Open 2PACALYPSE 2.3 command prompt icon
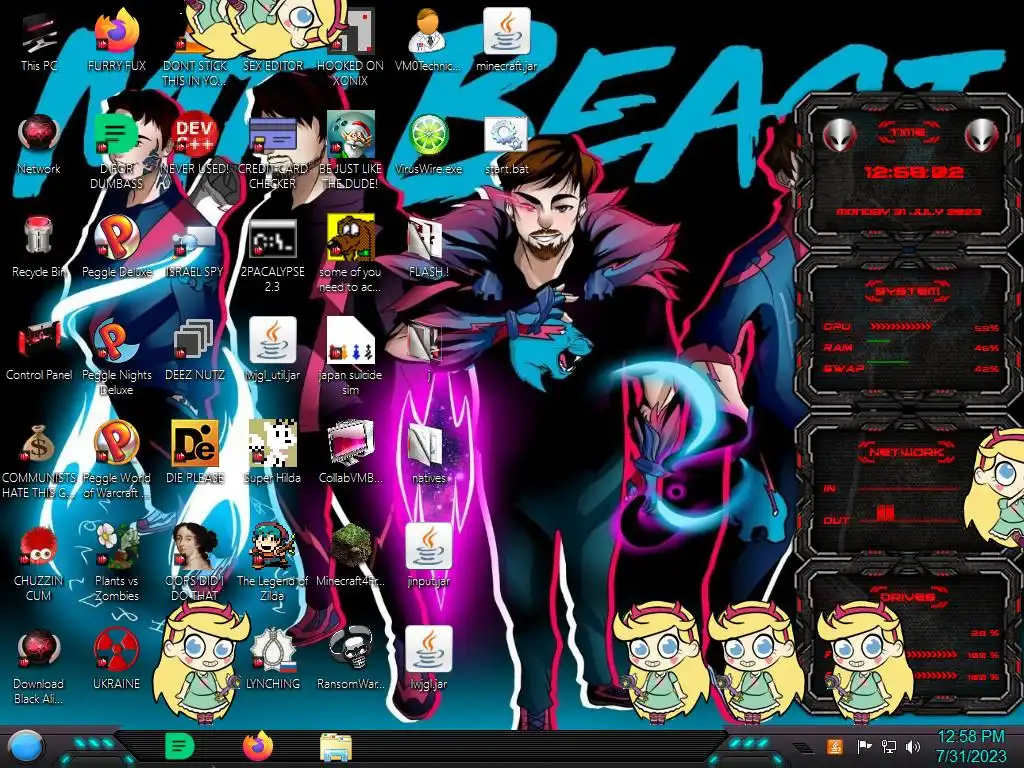This screenshot has height=768, width=1024. pyautogui.click(x=272, y=254)
